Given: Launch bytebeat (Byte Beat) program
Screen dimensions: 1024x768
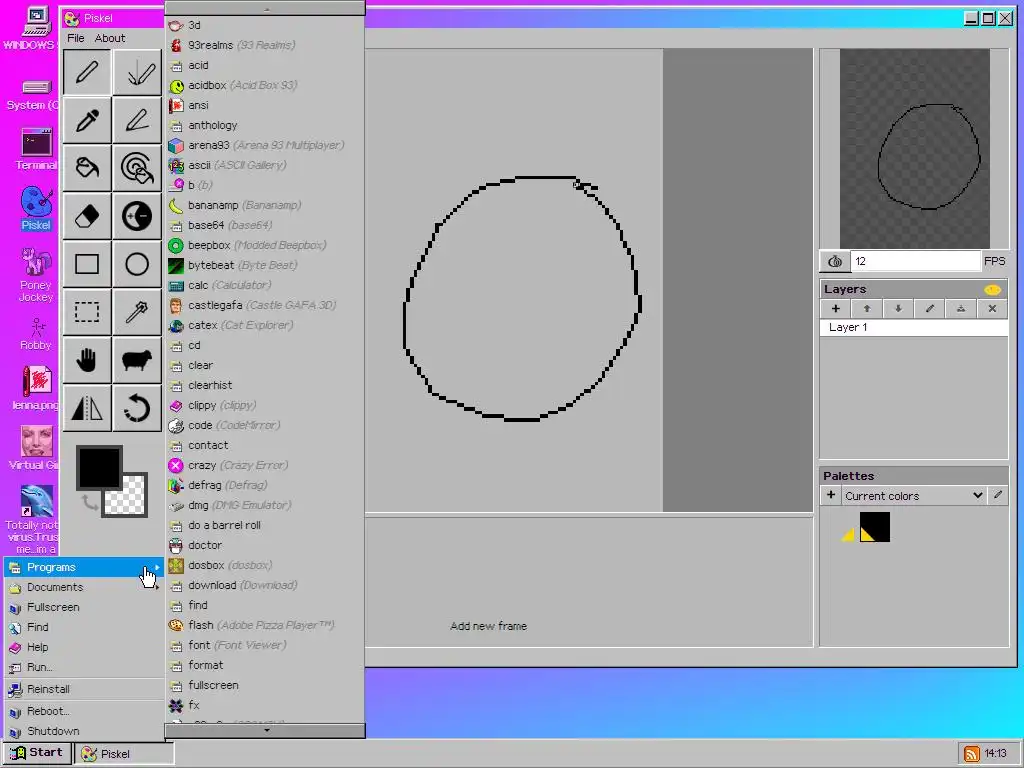Looking at the screenshot, I should (265, 265).
